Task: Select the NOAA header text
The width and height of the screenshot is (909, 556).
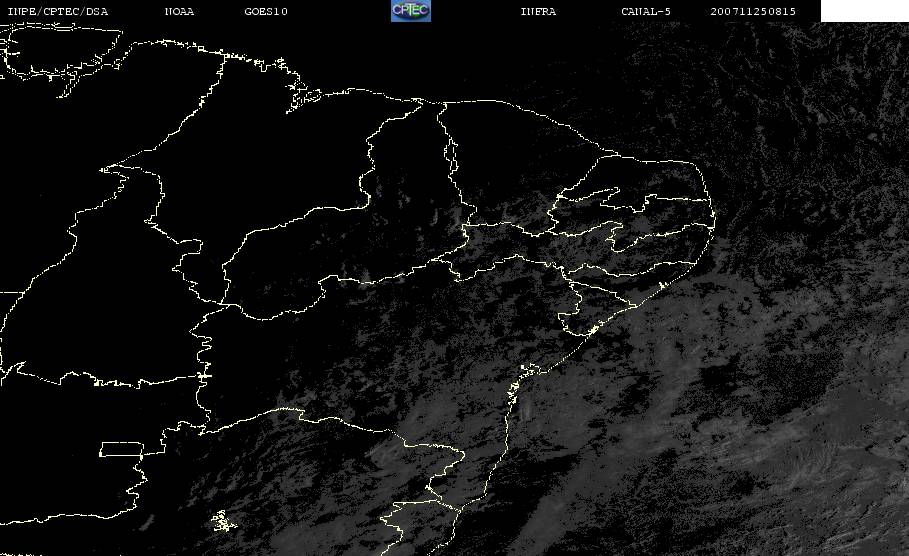Action: (179, 12)
